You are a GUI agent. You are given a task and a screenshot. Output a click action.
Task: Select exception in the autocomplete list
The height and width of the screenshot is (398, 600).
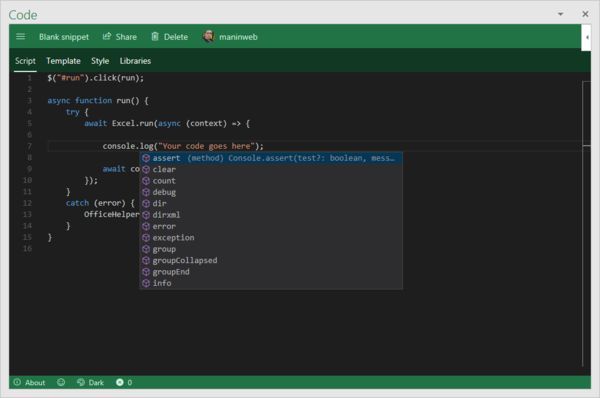click(x=271, y=238)
